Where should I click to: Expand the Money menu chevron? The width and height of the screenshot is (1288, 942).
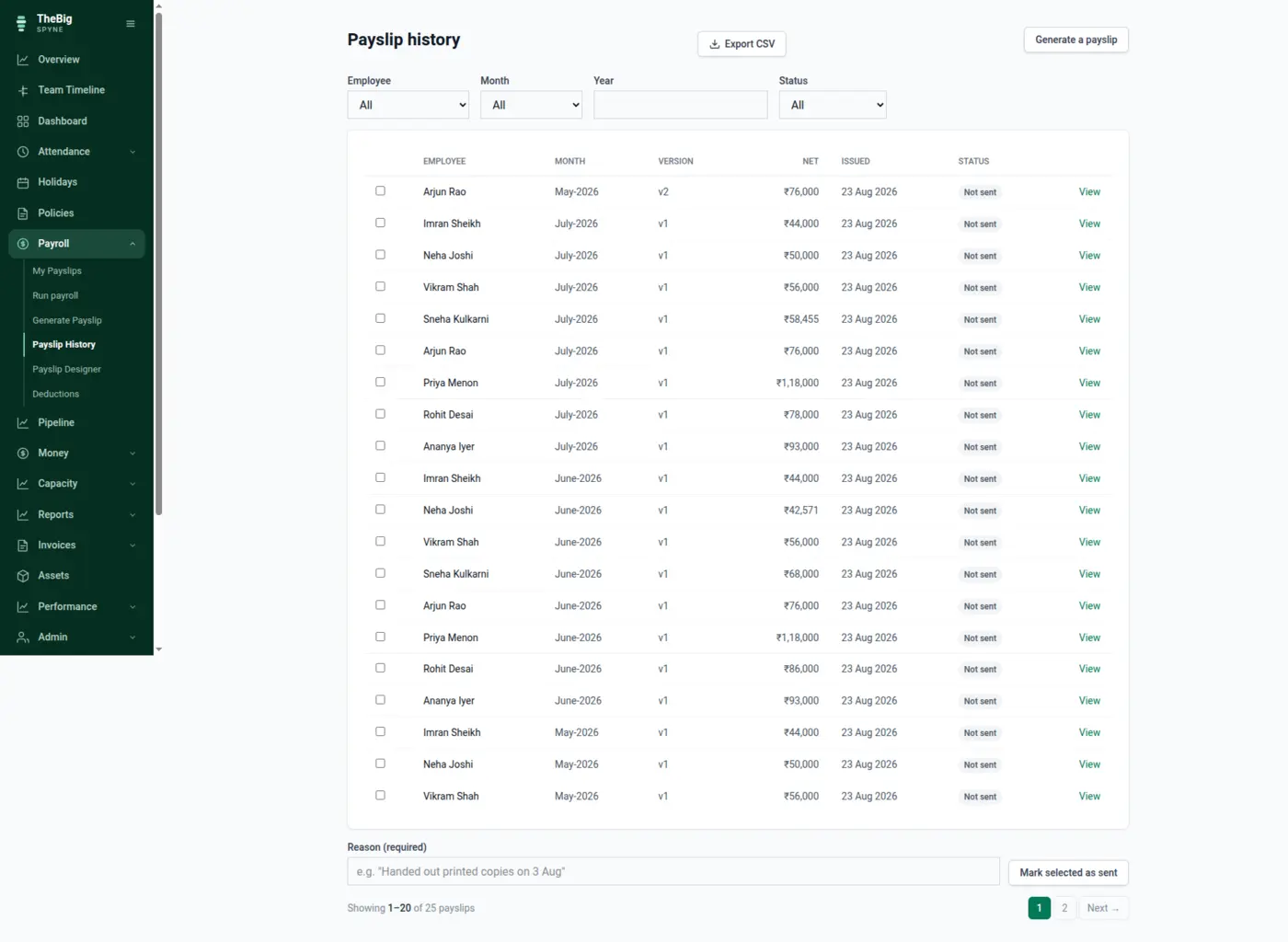(x=132, y=454)
